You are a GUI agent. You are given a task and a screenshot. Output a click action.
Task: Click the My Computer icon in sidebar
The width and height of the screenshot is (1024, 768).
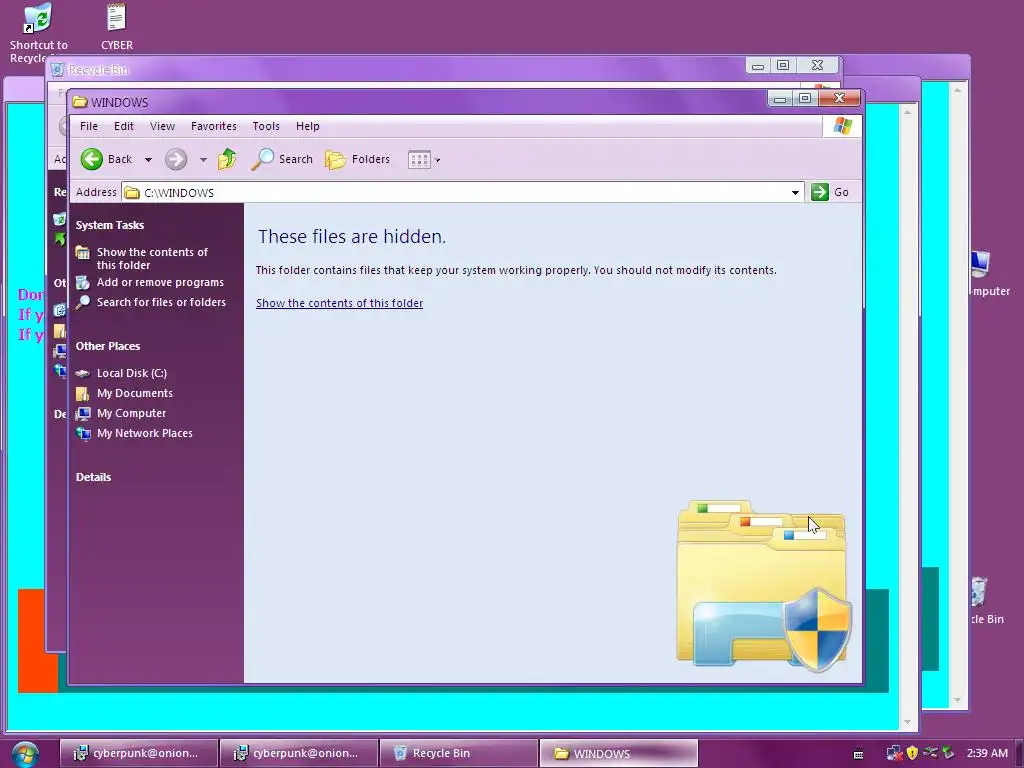click(x=82, y=413)
